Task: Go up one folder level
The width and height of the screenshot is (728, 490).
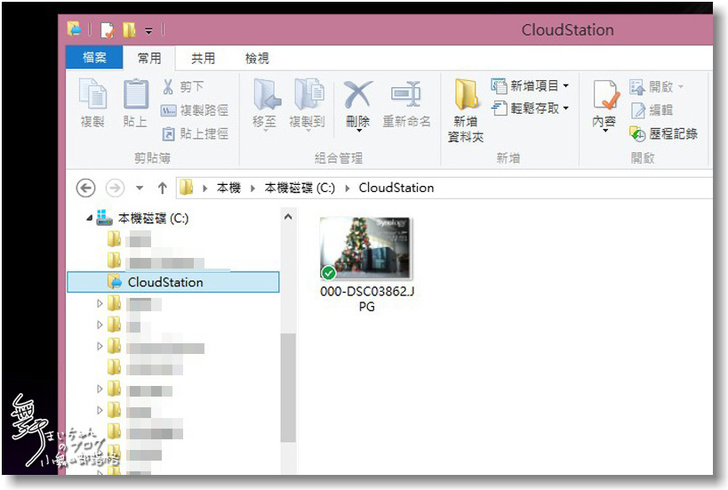Action: (162, 188)
